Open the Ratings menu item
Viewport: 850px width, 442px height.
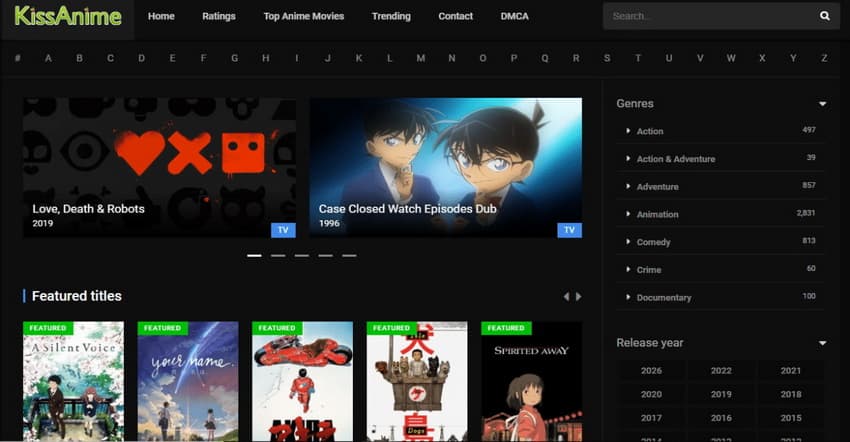click(219, 17)
